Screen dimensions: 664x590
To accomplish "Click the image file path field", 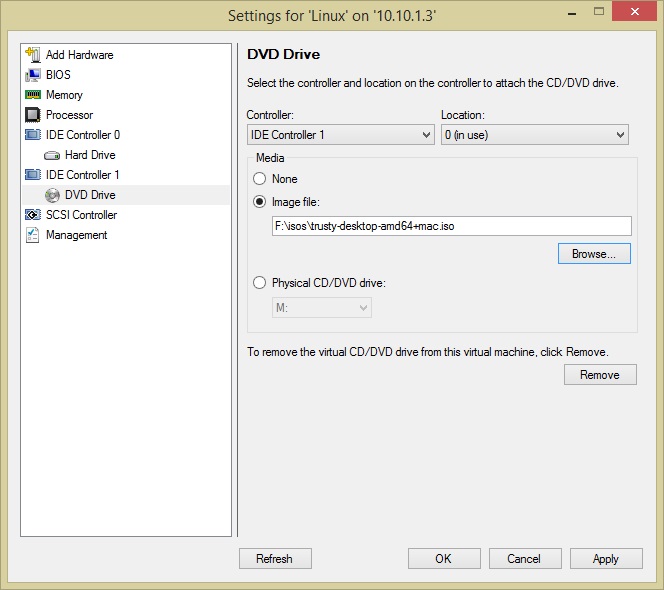I will [x=451, y=226].
